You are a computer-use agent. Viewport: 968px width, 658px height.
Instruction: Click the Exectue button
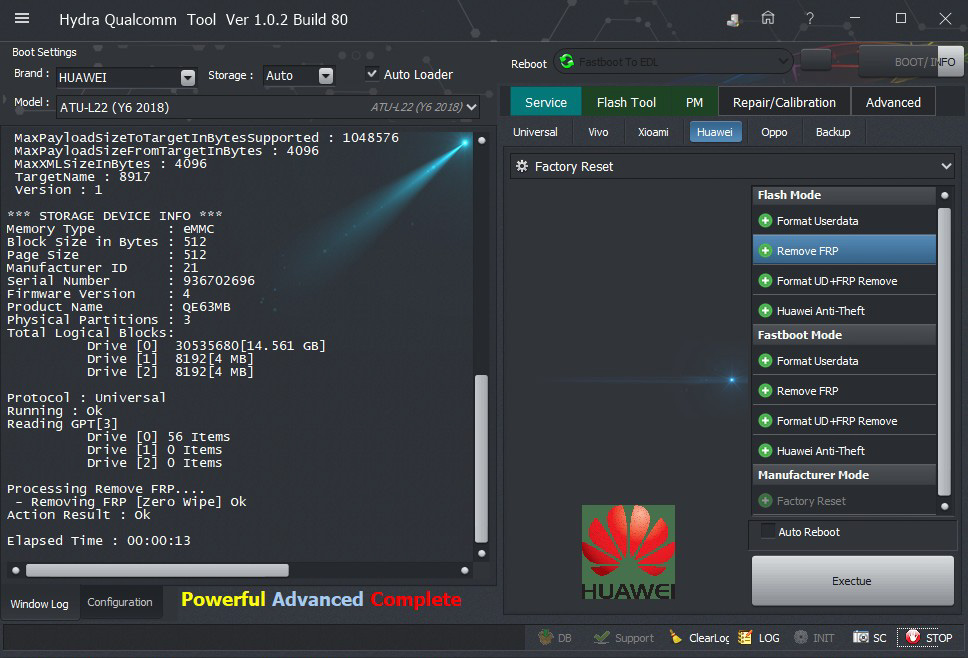[851, 581]
